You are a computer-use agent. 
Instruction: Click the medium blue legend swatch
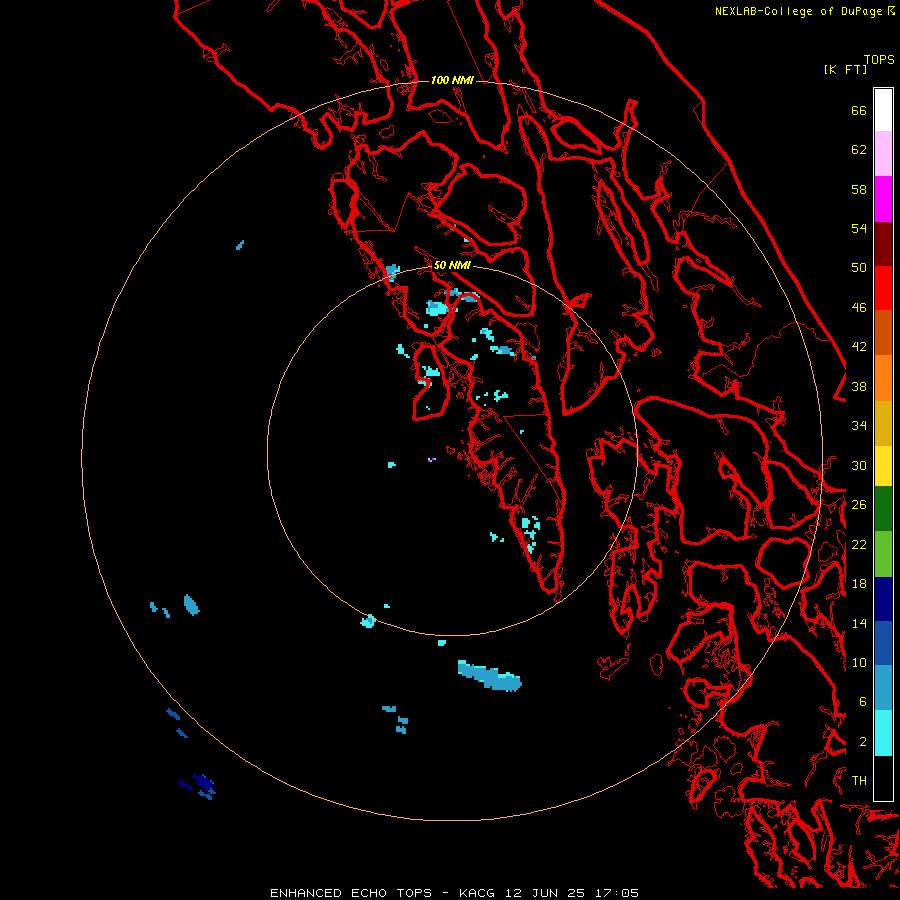click(883, 643)
